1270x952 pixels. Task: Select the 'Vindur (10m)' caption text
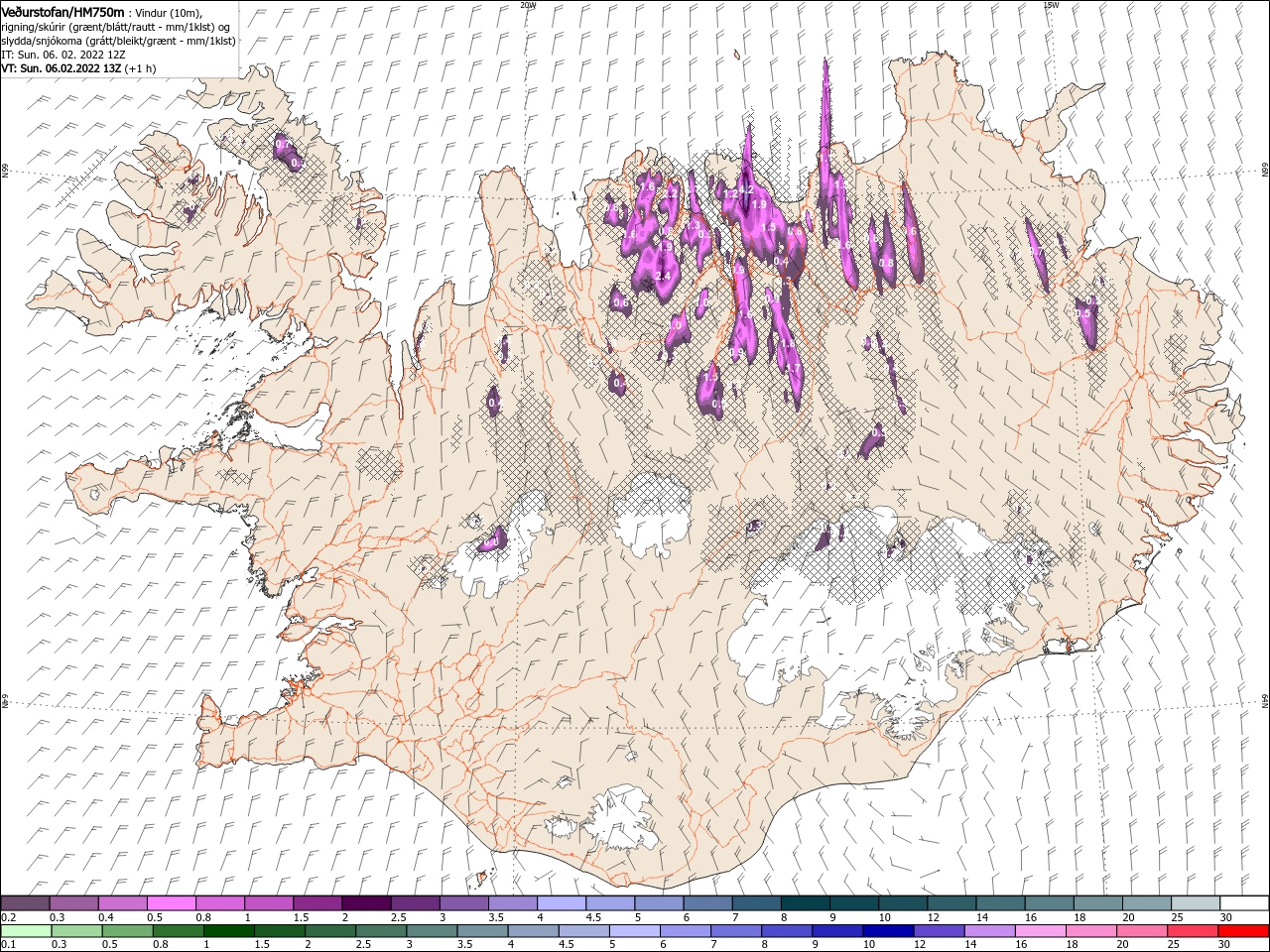(x=169, y=12)
